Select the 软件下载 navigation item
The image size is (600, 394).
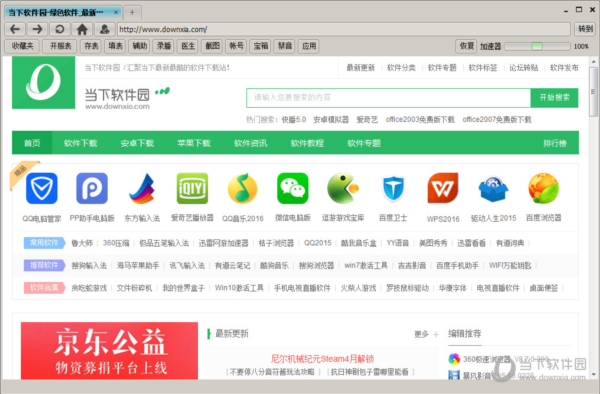(x=80, y=143)
